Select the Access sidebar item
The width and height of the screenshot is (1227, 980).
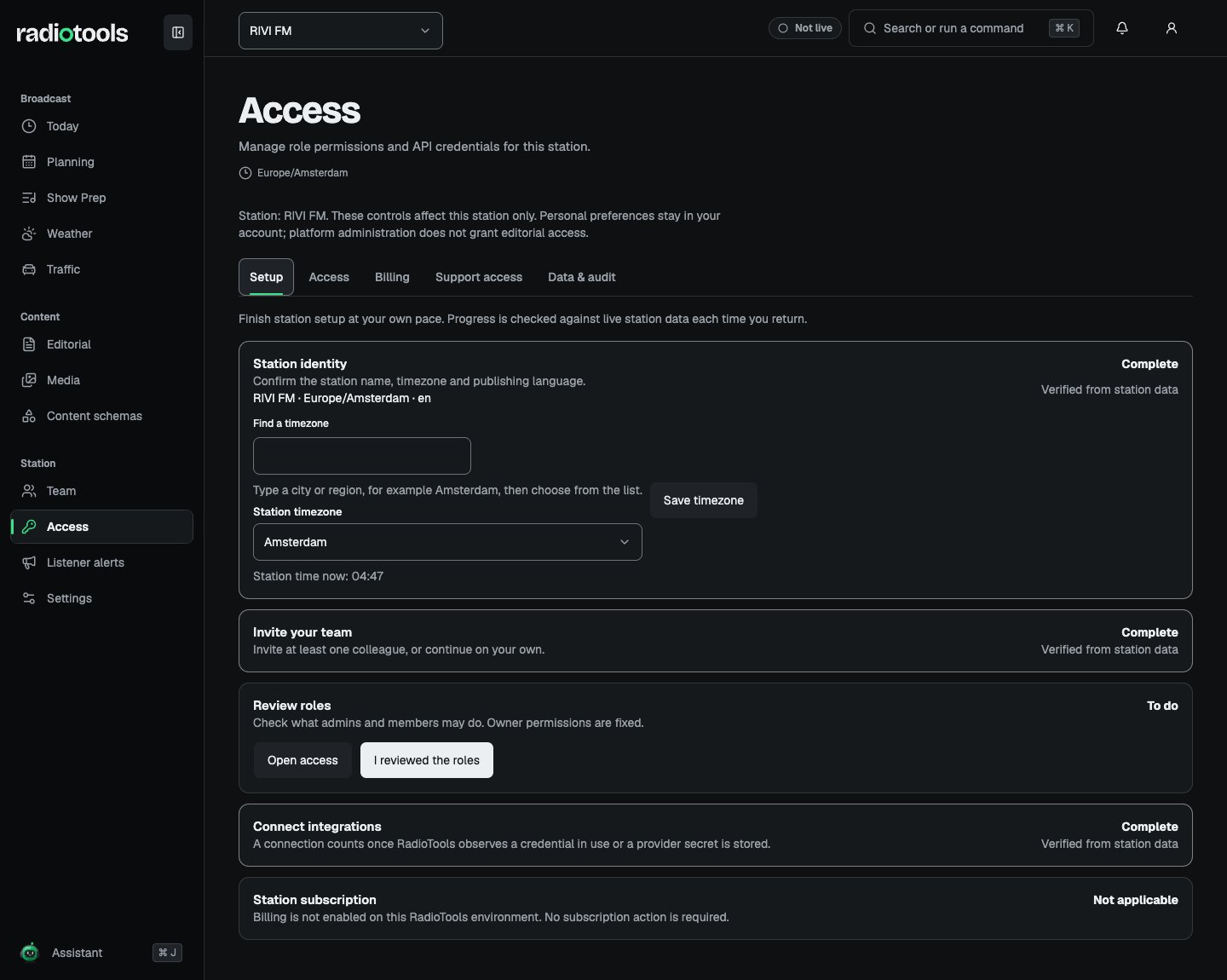click(101, 527)
